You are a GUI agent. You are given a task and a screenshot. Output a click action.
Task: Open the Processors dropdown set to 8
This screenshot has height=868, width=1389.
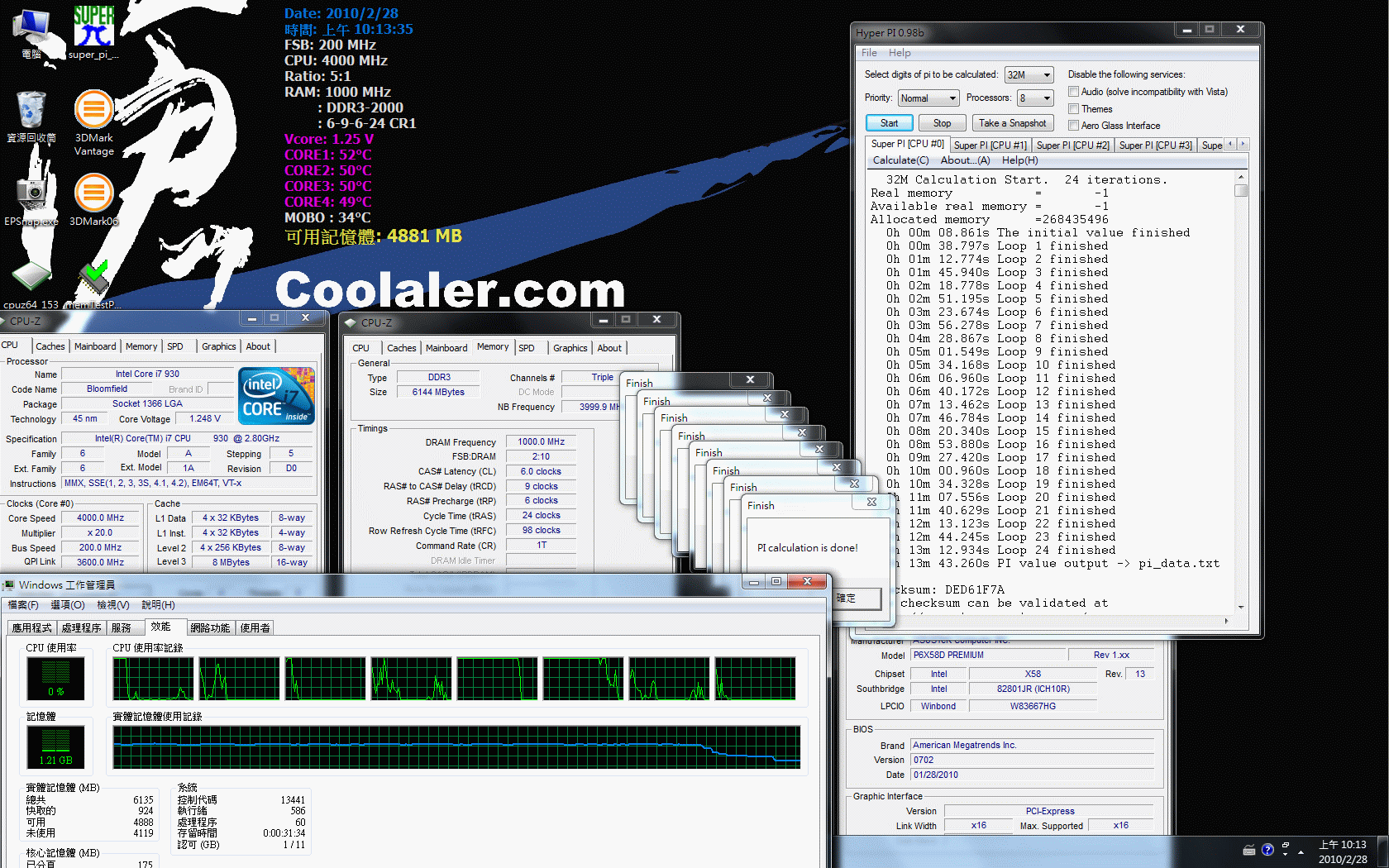pos(1035,98)
